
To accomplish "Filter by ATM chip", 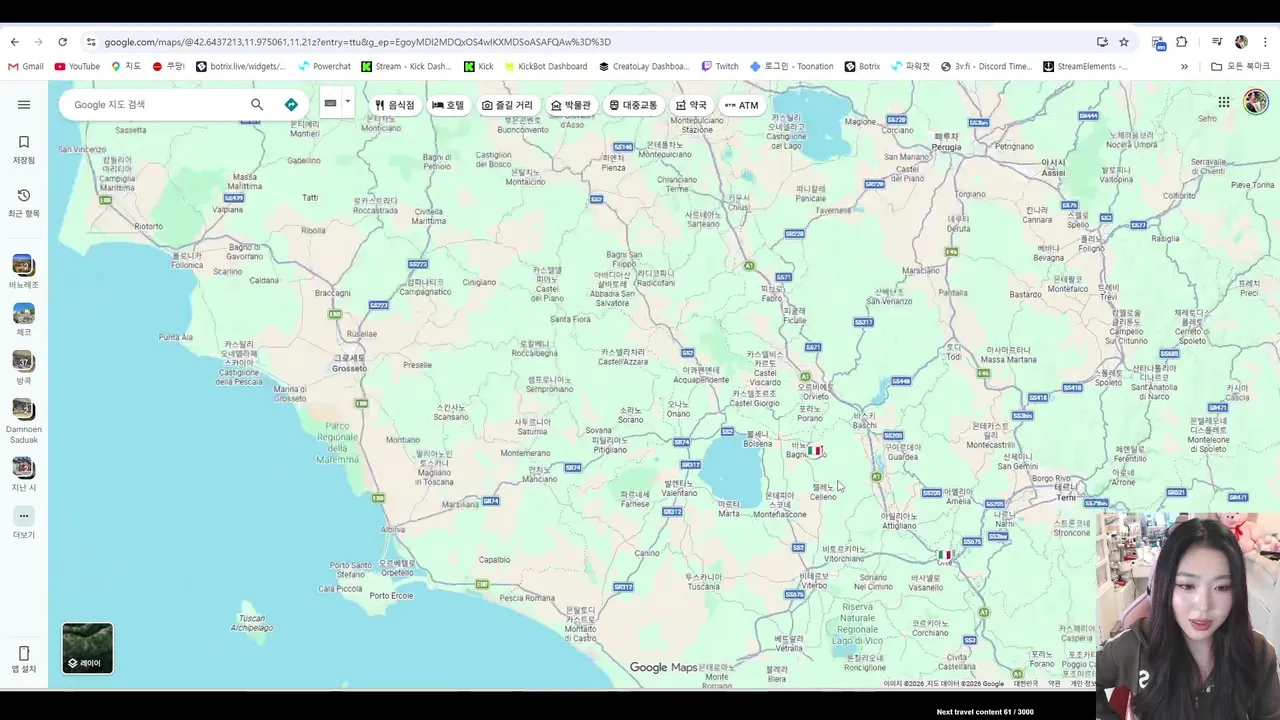I will click(x=742, y=105).
